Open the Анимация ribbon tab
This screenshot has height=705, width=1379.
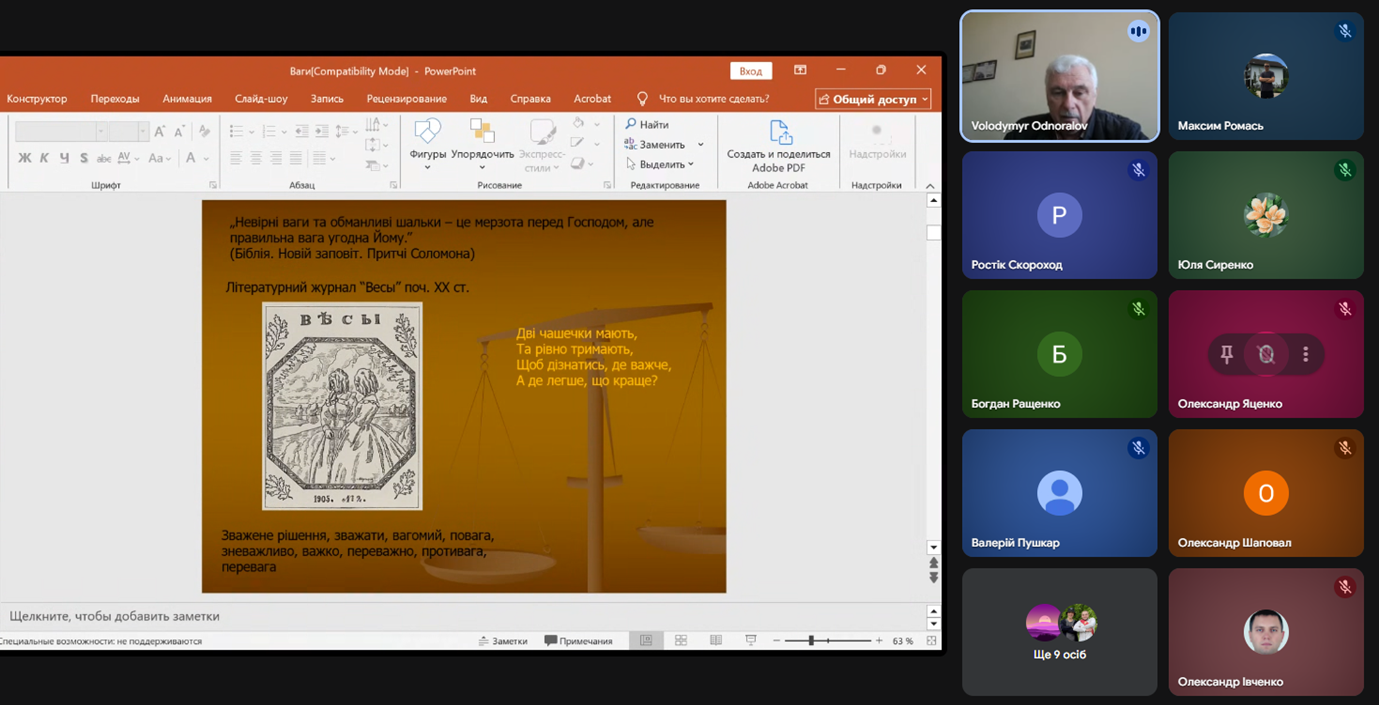coord(187,99)
